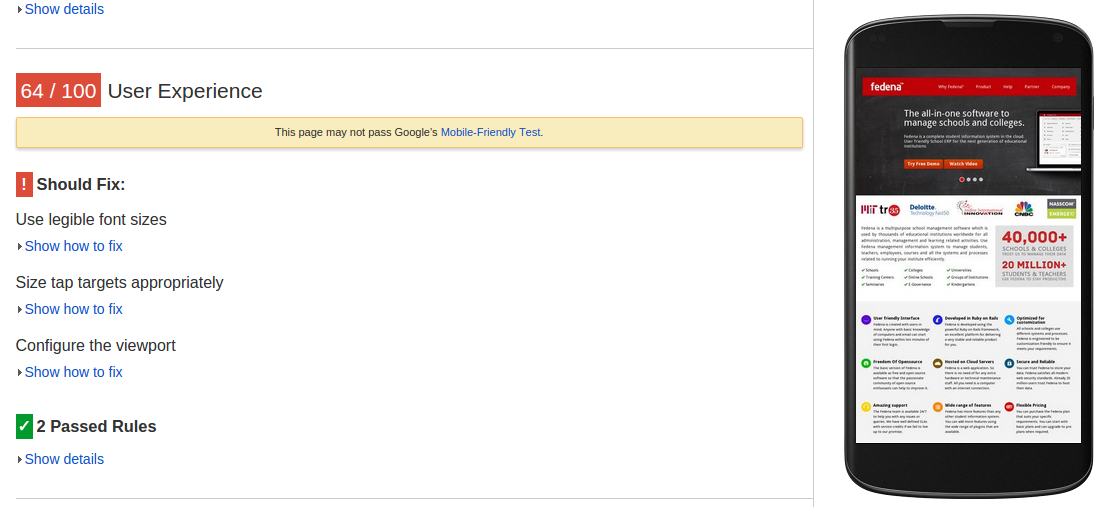The height and width of the screenshot is (507, 1104).
Task: Click the Secure and Reliable lock icon
Action: (1009, 363)
